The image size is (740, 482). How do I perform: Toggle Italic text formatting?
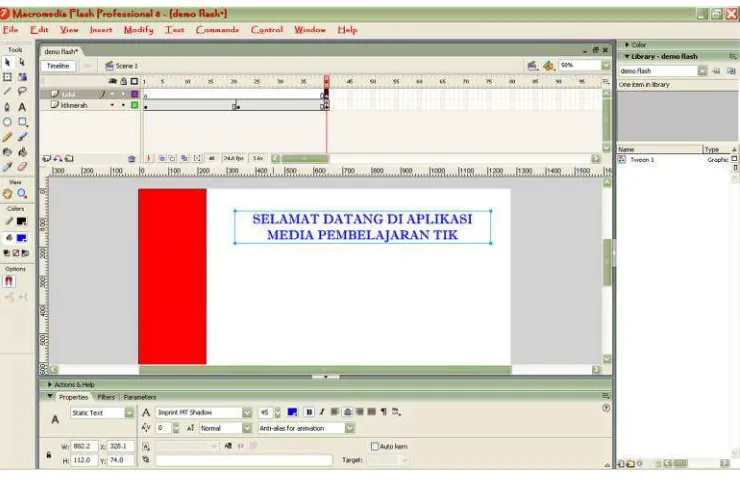pos(322,412)
